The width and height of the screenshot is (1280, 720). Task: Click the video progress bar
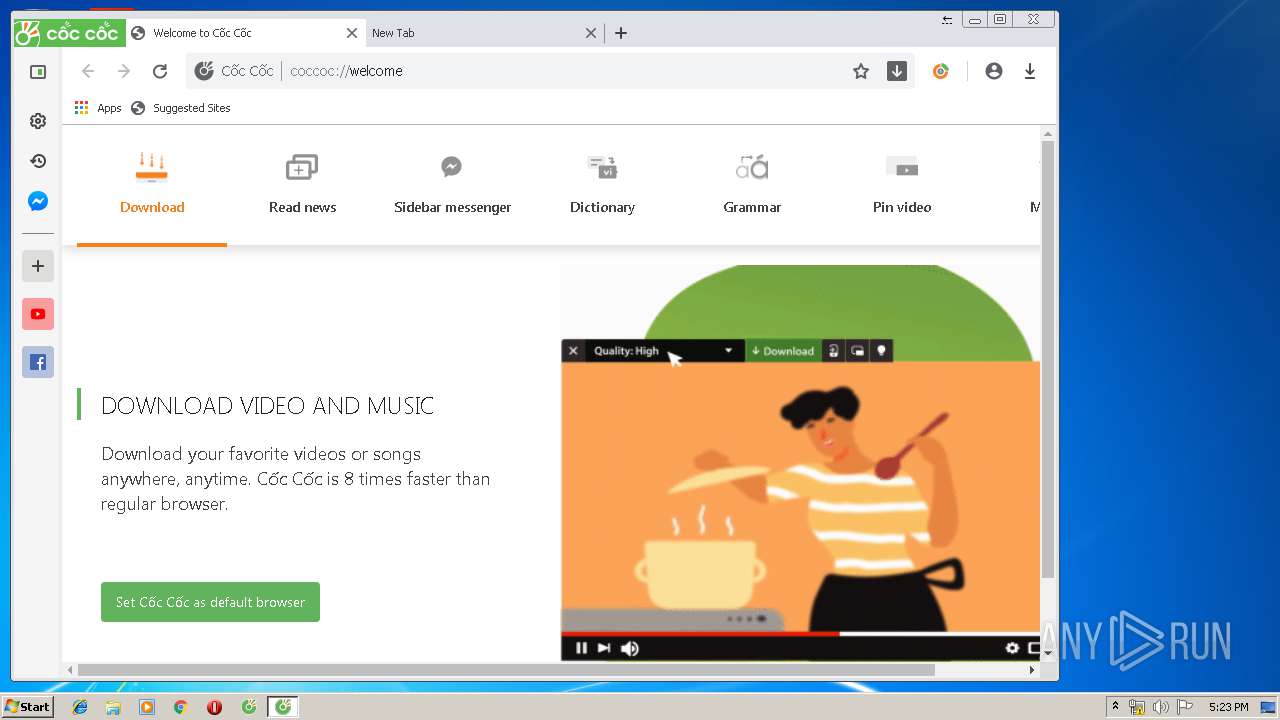[x=800, y=633]
